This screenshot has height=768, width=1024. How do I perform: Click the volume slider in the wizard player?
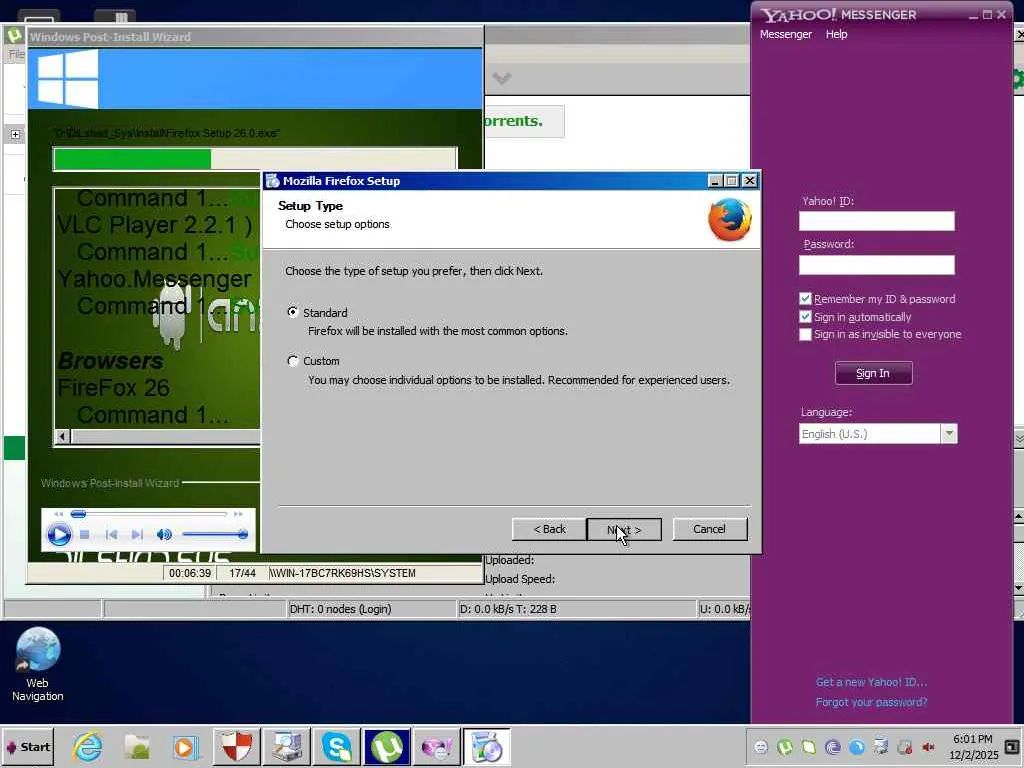(215, 535)
